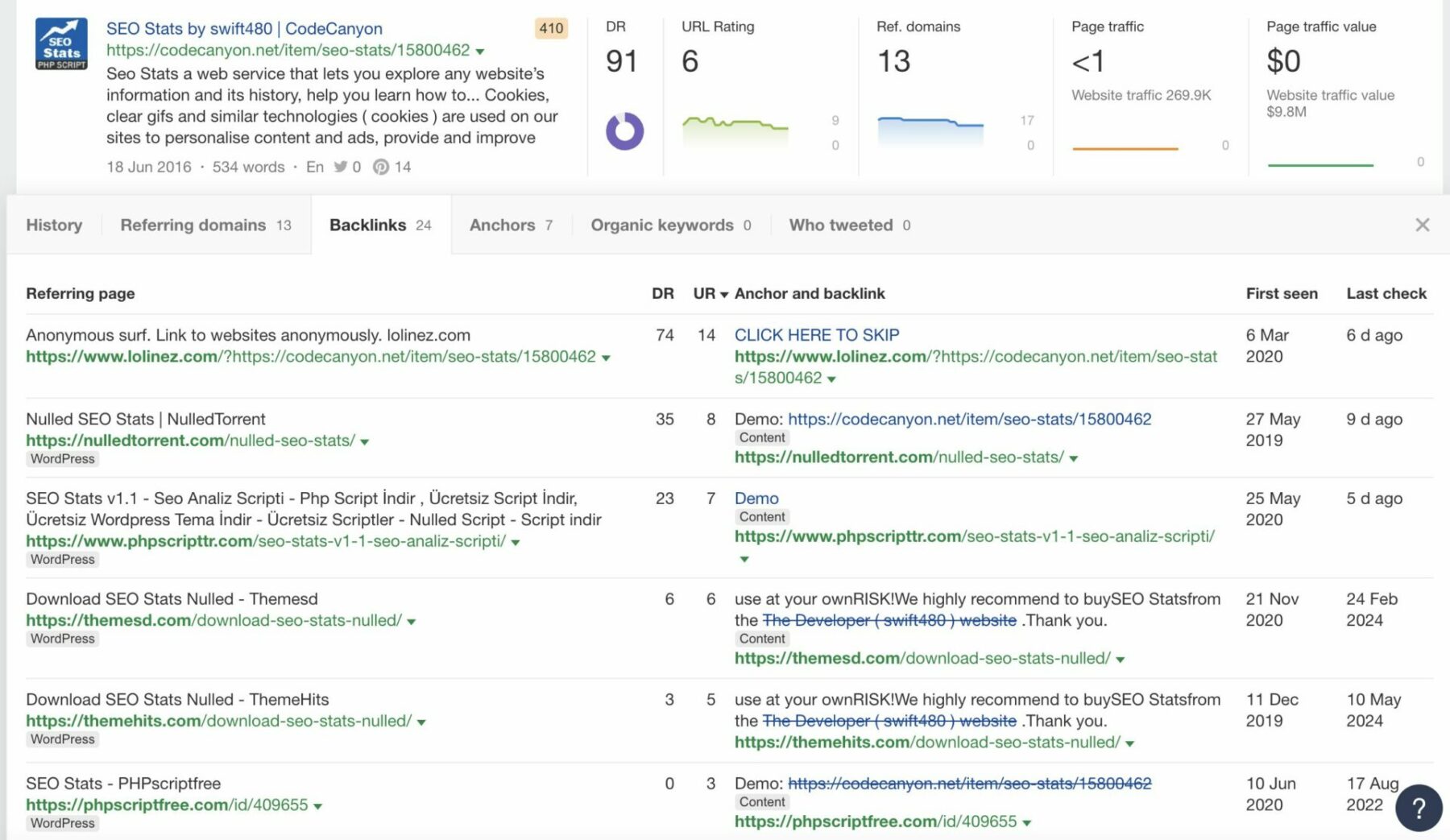Open SEO Stats by swift480 title link

244,29
